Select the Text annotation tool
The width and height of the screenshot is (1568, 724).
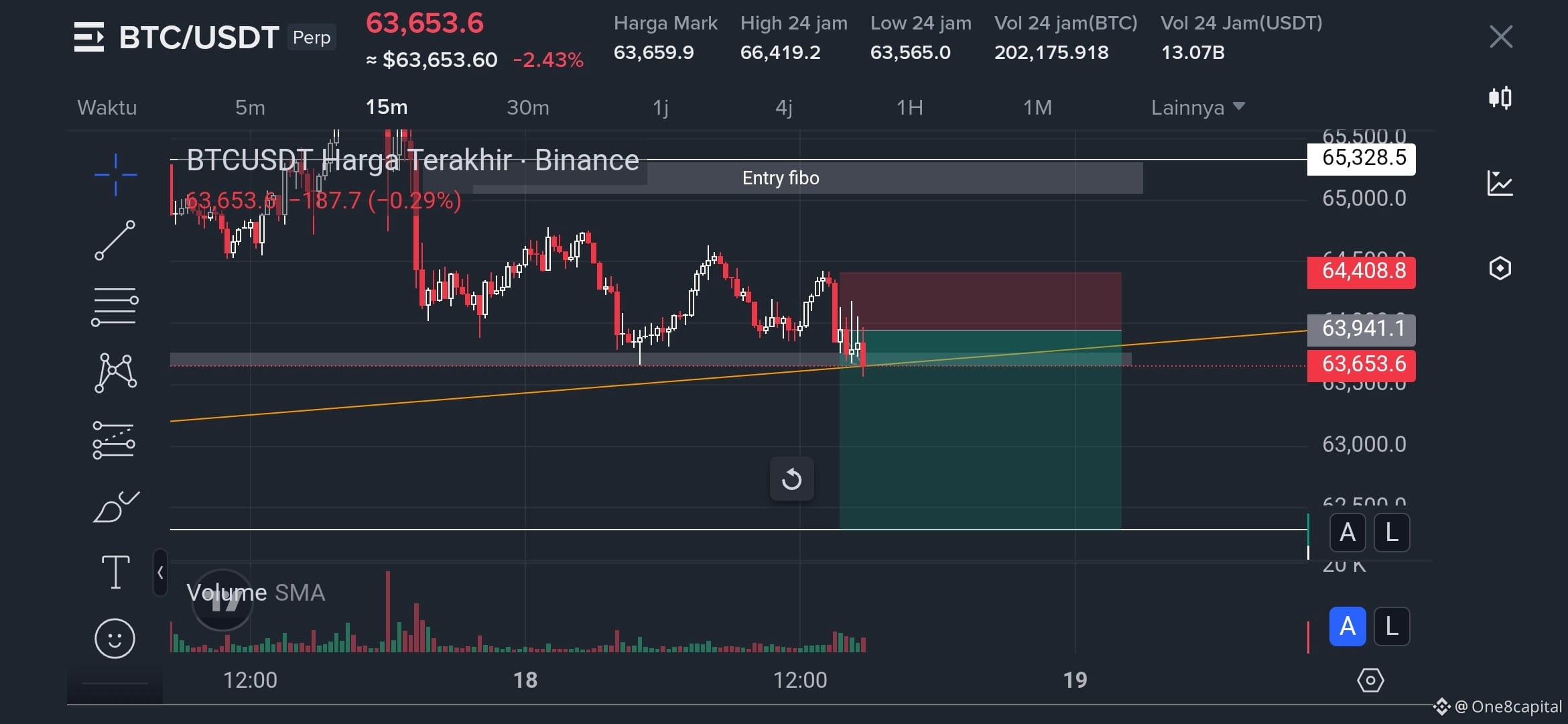tap(115, 572)
